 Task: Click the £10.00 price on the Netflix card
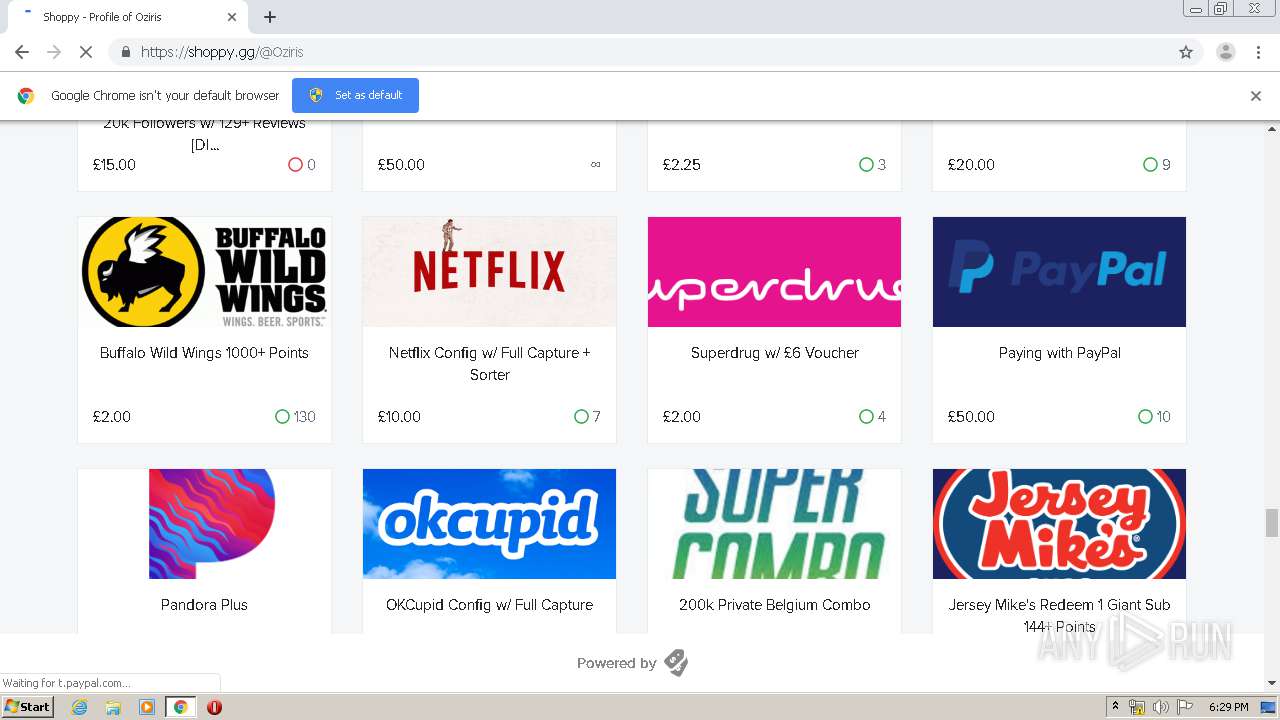399,417
